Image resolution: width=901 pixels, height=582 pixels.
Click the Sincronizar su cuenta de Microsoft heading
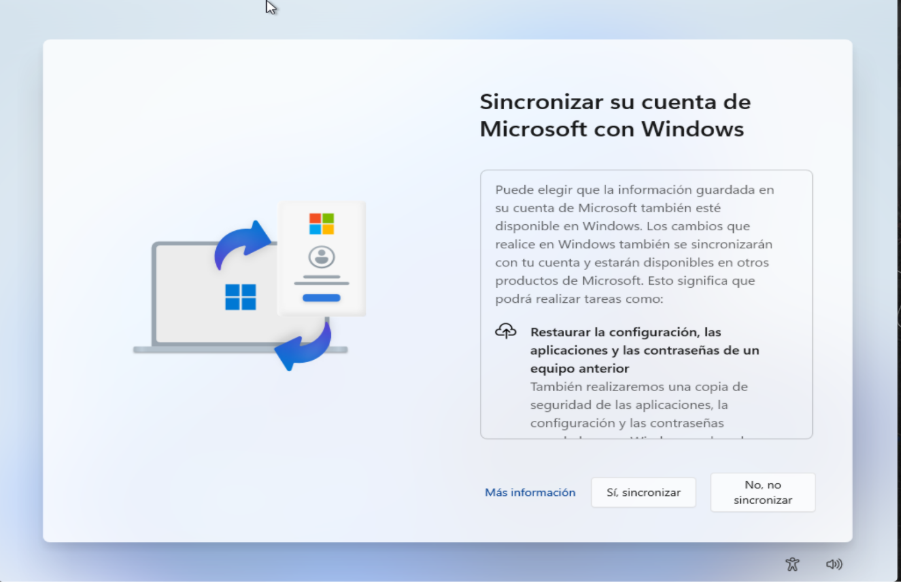pyautogui.click(x=614, y=115)
